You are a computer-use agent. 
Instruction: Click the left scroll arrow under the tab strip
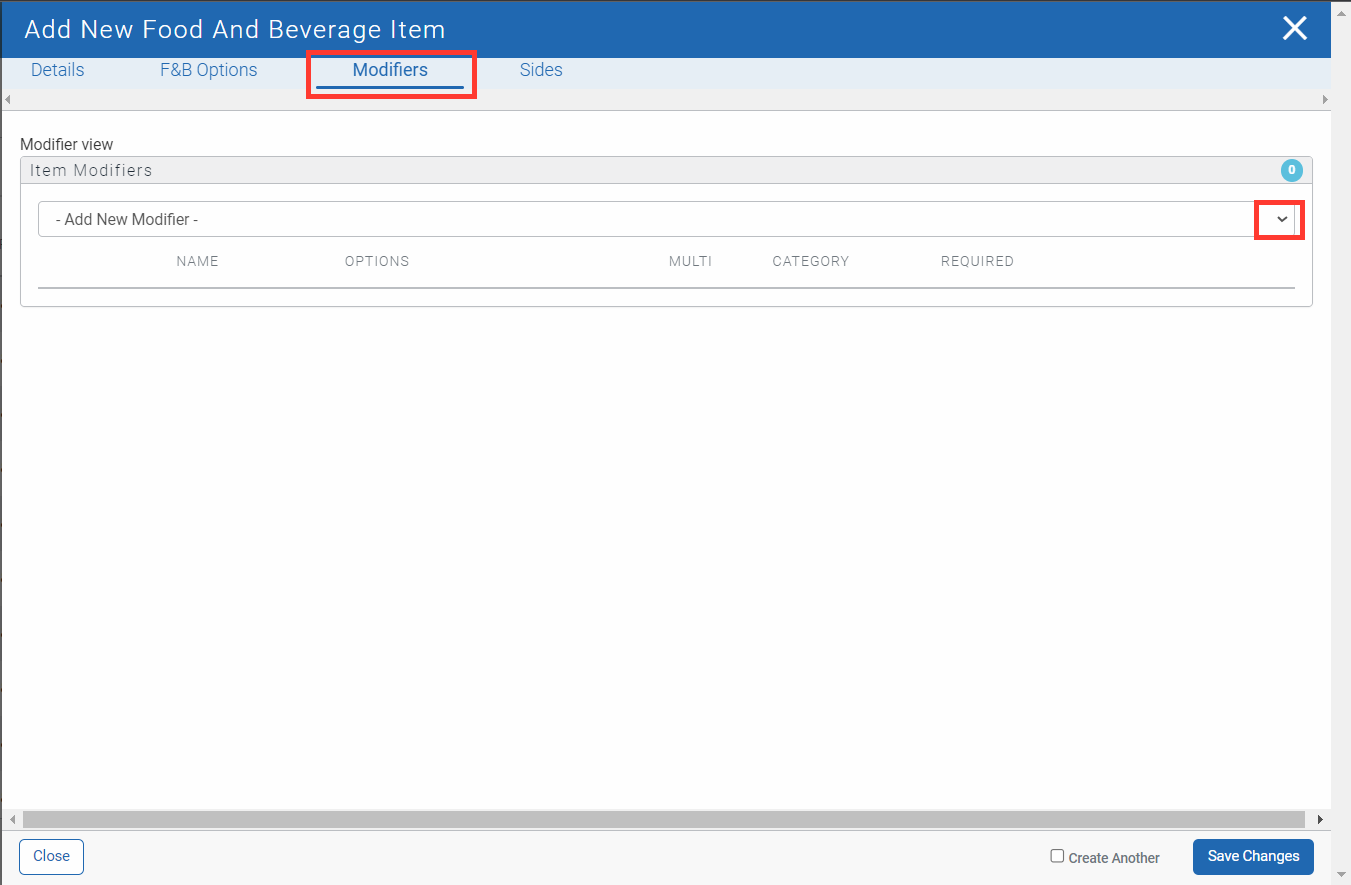(x=8, y=100)
